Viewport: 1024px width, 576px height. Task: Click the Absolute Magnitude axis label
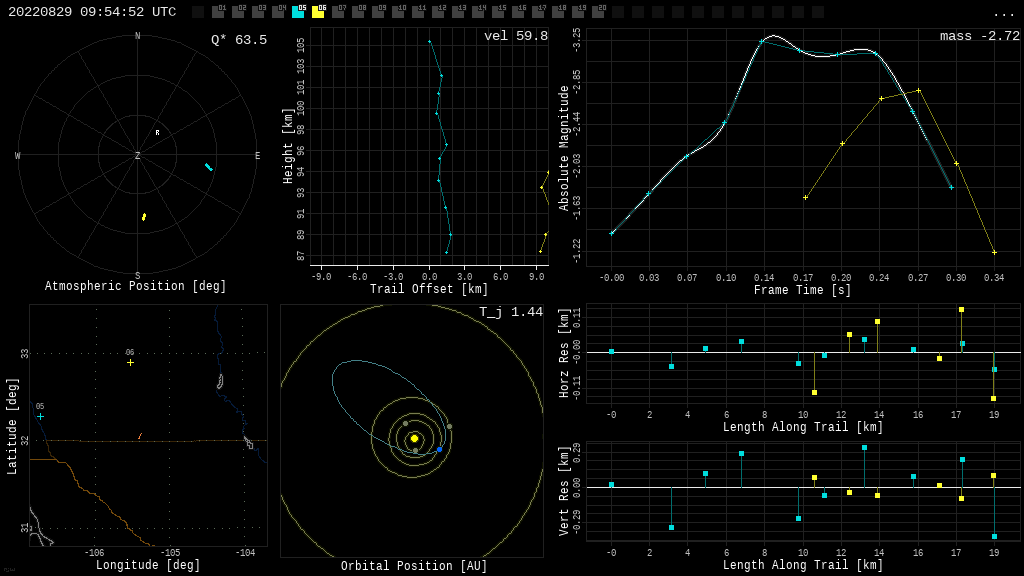(x=564, y=148)
